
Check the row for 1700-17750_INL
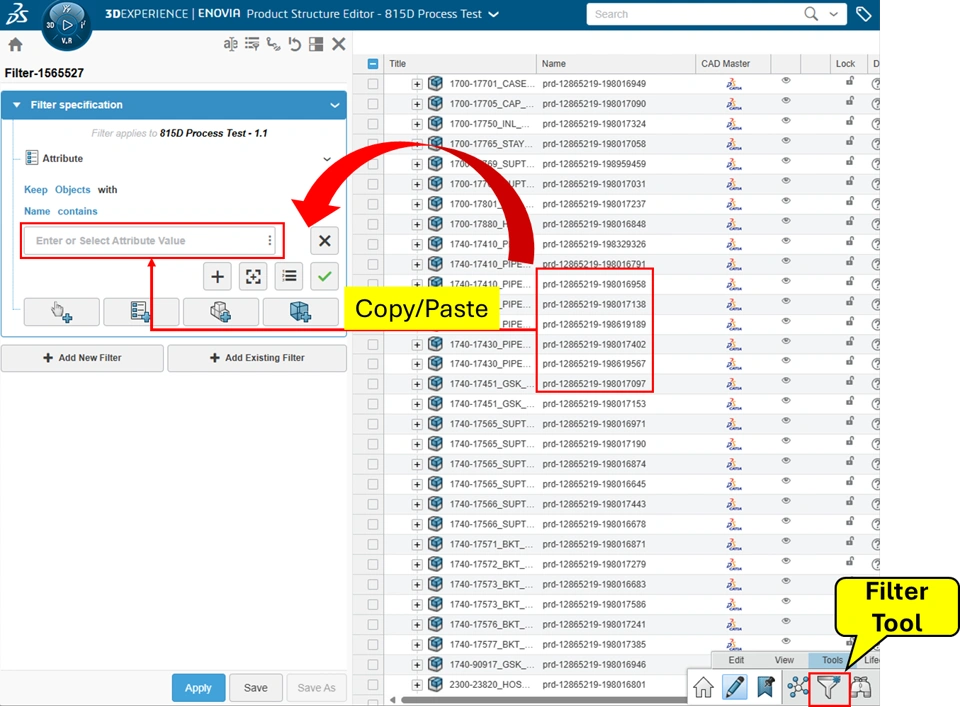[x=373, y=124]
